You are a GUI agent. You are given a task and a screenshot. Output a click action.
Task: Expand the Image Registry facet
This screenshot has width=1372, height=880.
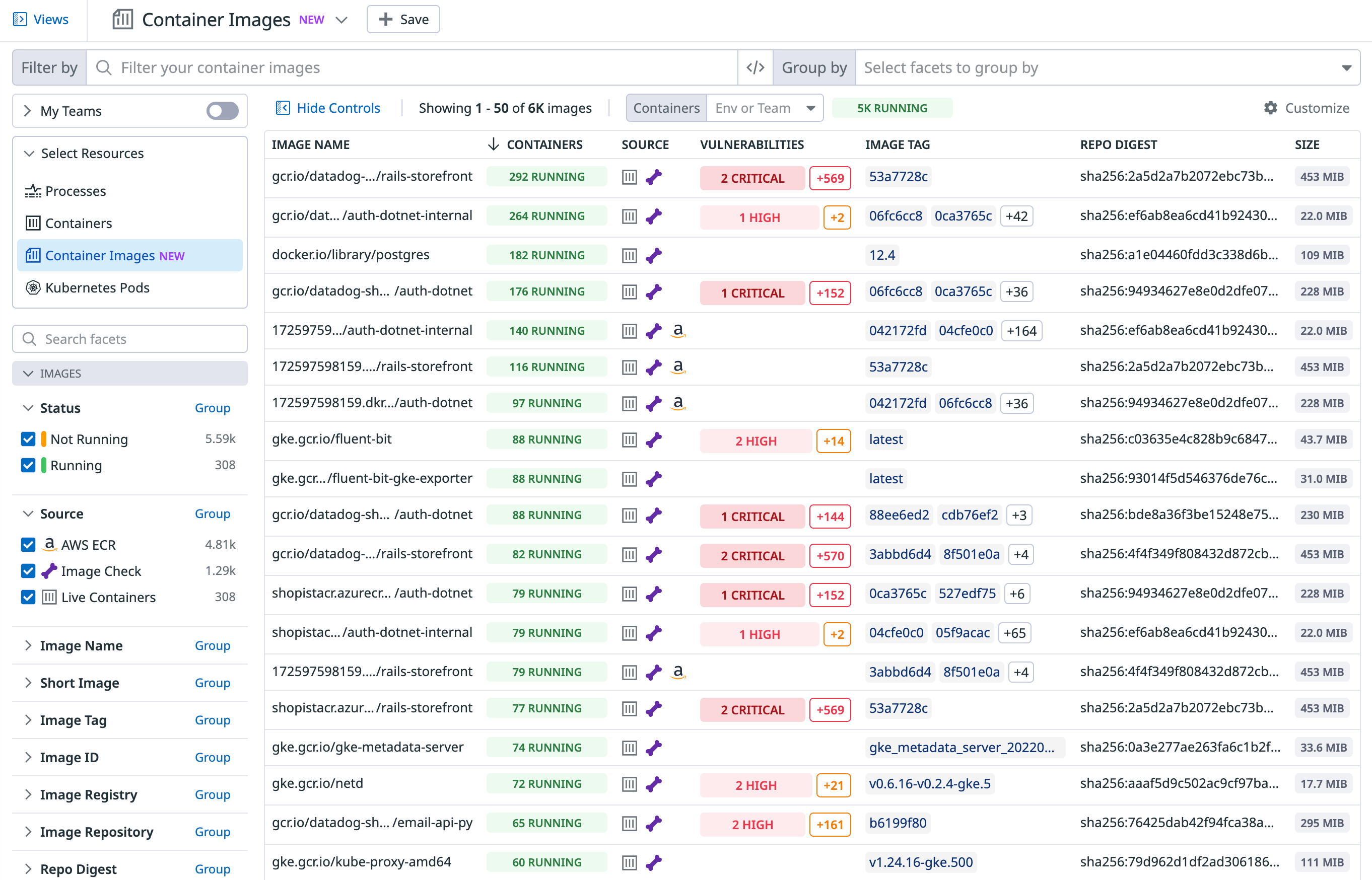tap(28, 795)
